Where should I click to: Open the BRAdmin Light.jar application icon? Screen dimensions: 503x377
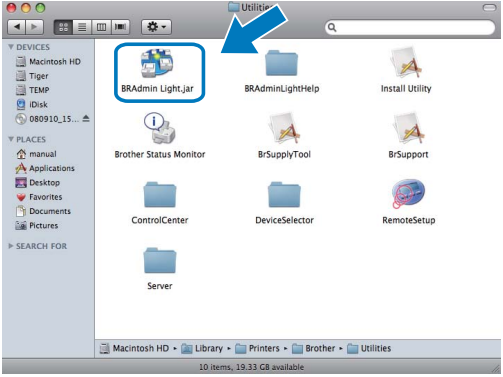[x=157, y=63]
